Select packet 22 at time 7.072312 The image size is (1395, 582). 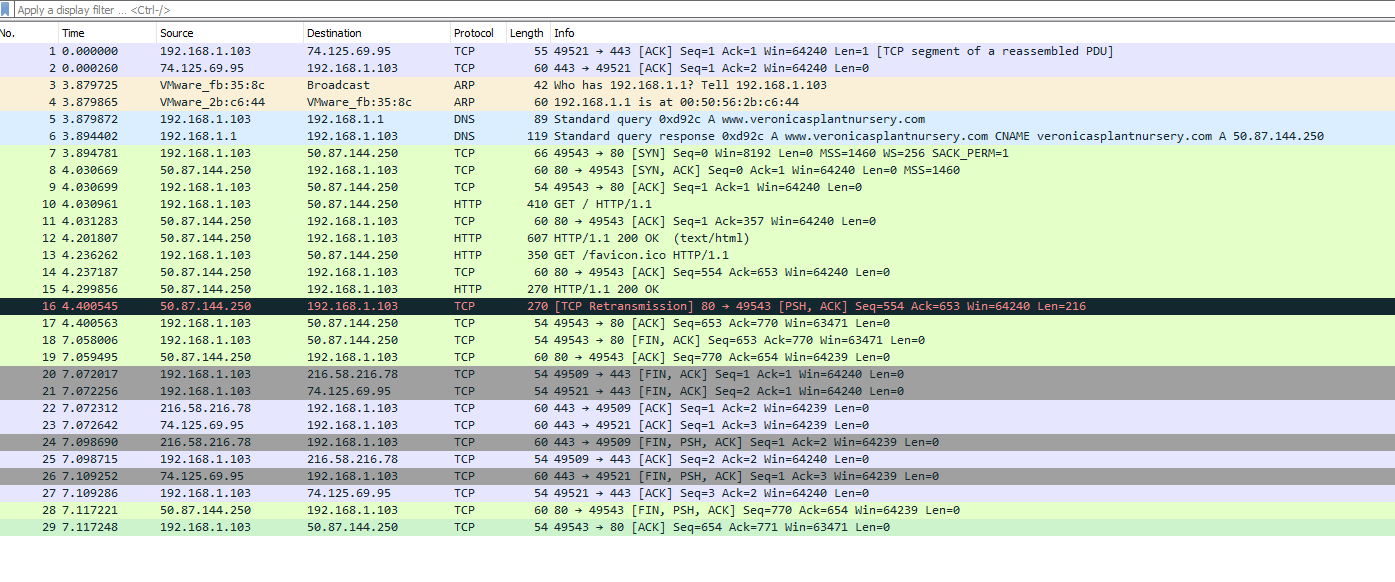[697, 408]
